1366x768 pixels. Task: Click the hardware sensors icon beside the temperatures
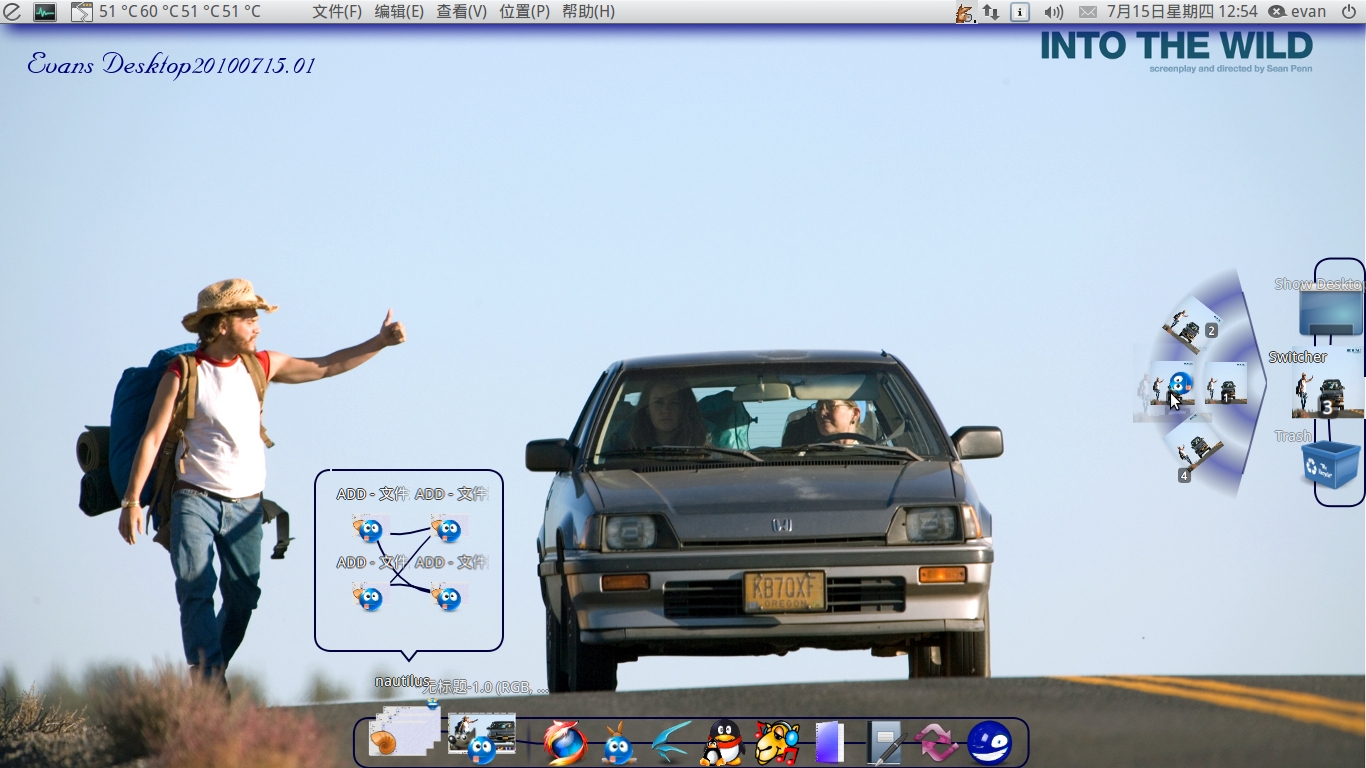point(82,12)
